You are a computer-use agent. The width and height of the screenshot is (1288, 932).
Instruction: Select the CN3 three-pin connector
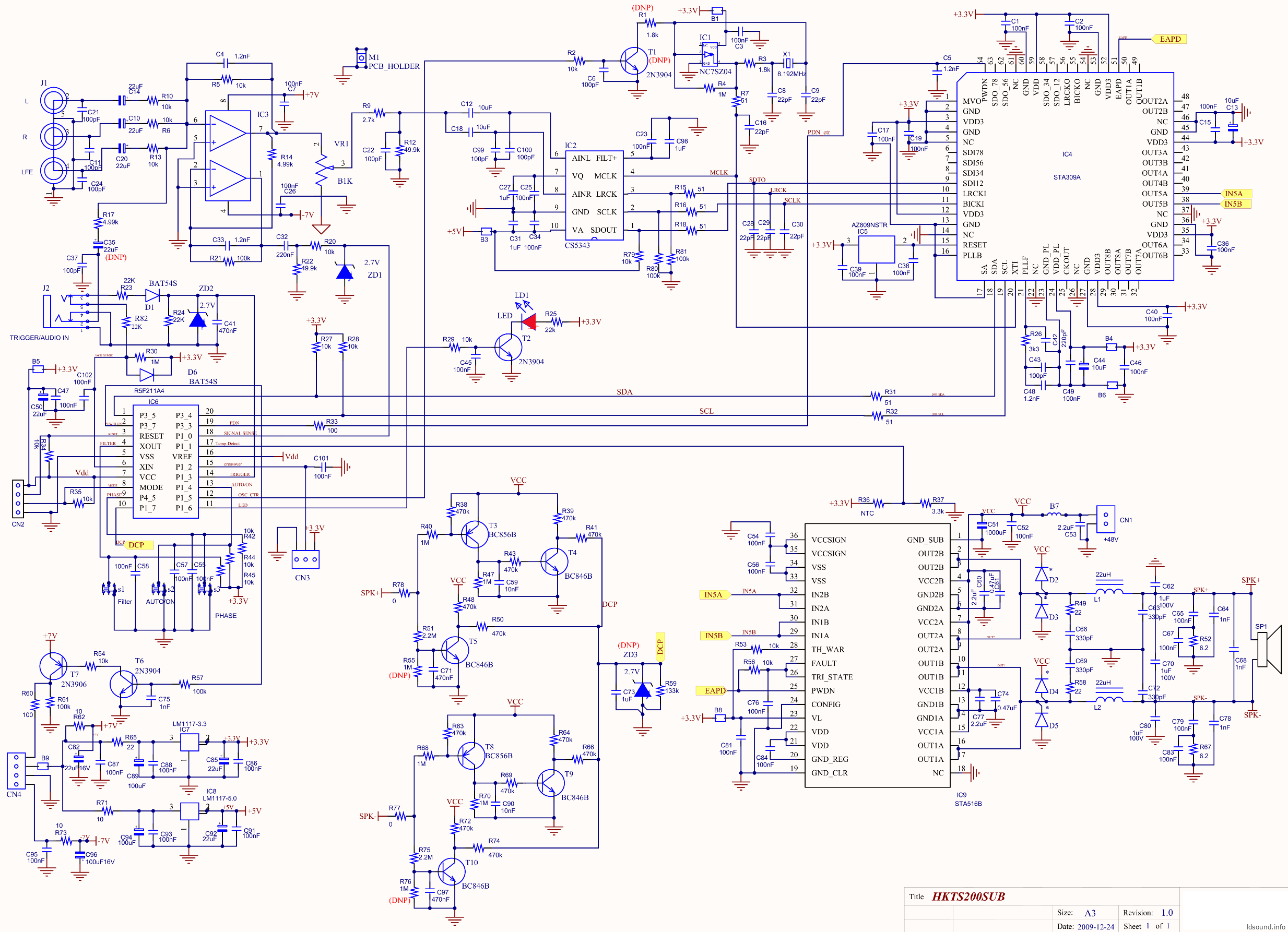point(305,559)
